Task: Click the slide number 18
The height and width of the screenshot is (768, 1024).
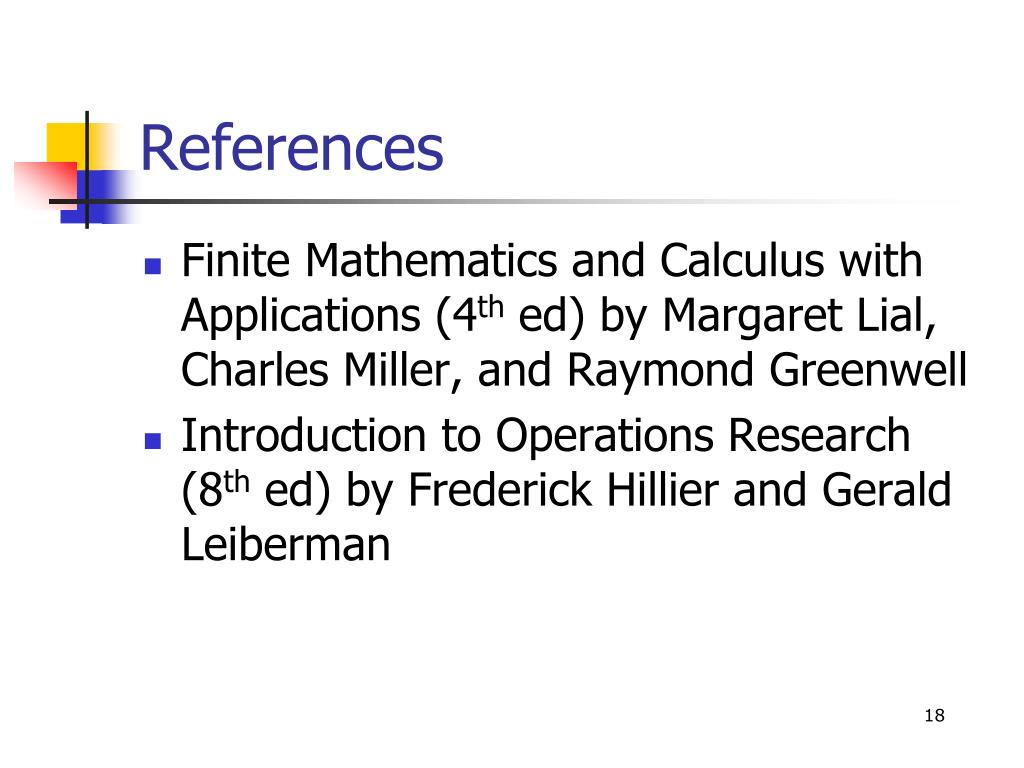Action: (x=935, y=716)
